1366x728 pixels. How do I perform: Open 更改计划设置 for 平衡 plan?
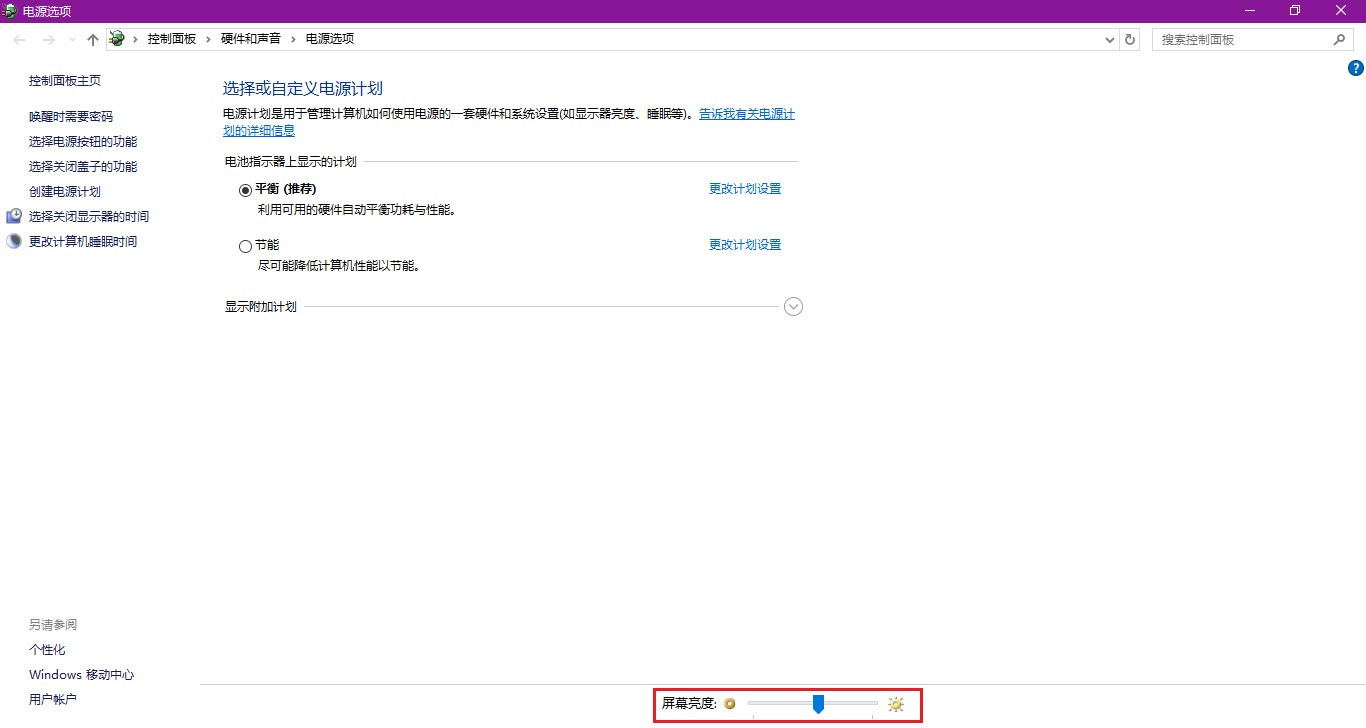coord(745,189)
